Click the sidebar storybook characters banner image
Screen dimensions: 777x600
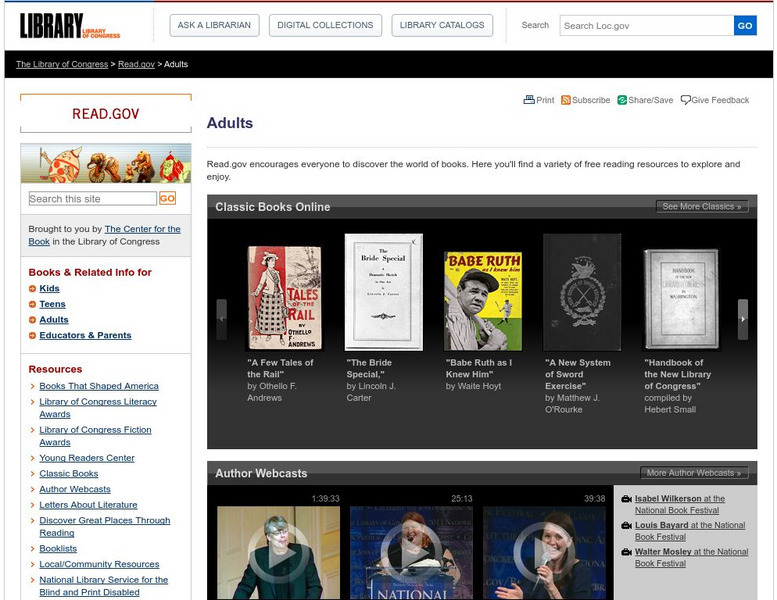[106, 164]
